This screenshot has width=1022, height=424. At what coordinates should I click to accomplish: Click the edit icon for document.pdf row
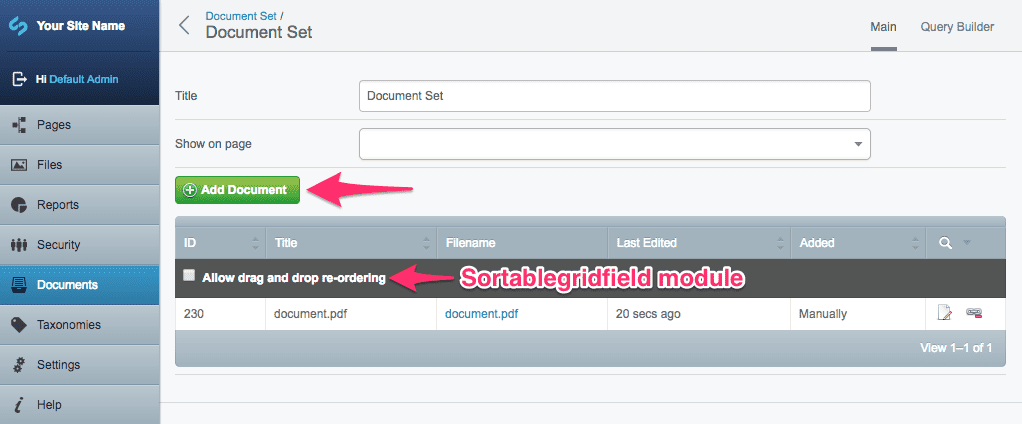(x=944, y=314)
